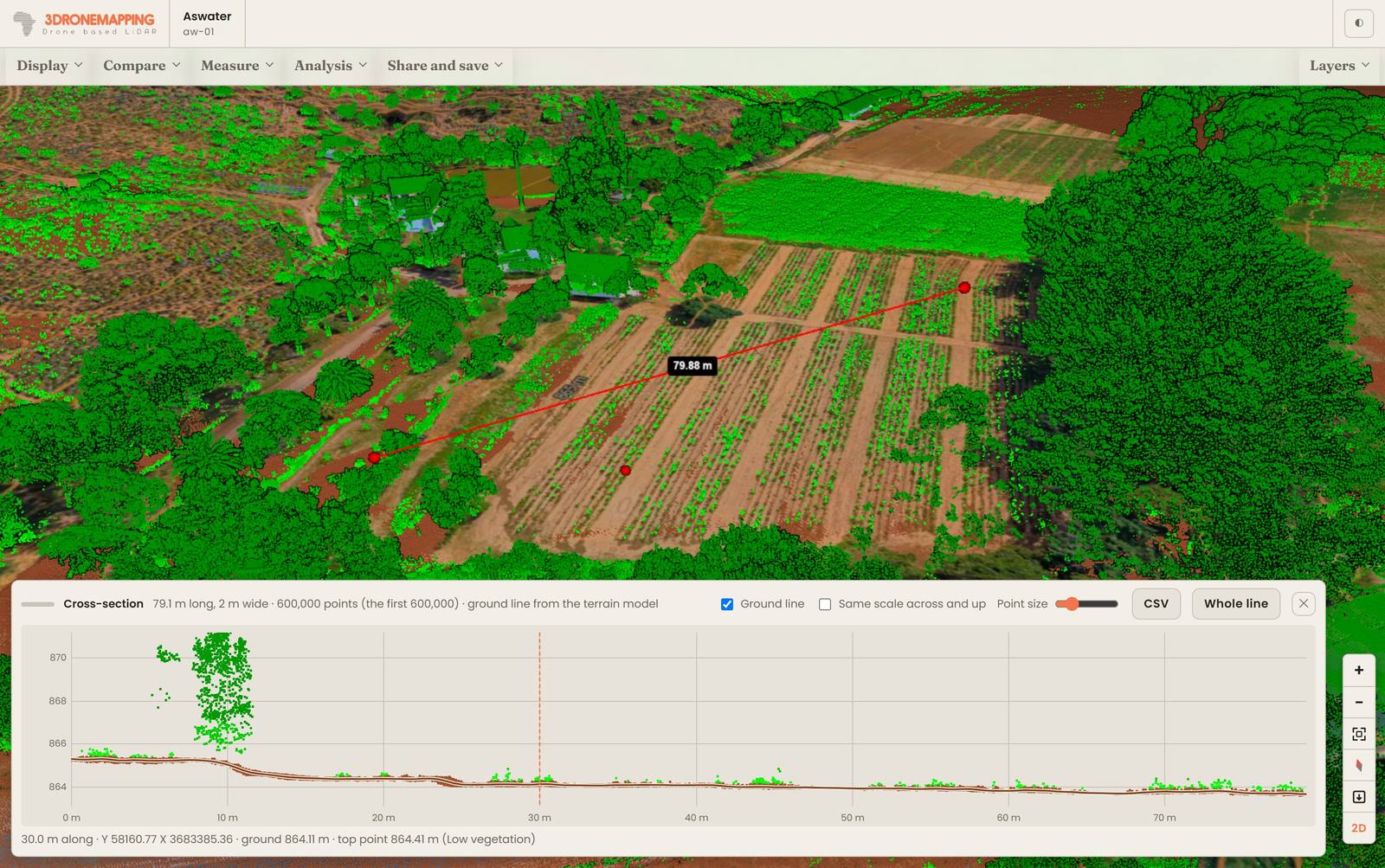Toggle the dark/light theme button
This screenshot has height=868, width=1385.
1358,23
